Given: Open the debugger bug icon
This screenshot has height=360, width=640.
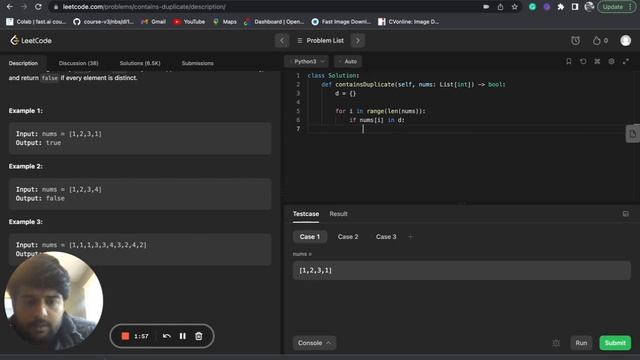Looking at the screenshot, I should point(556,343).
